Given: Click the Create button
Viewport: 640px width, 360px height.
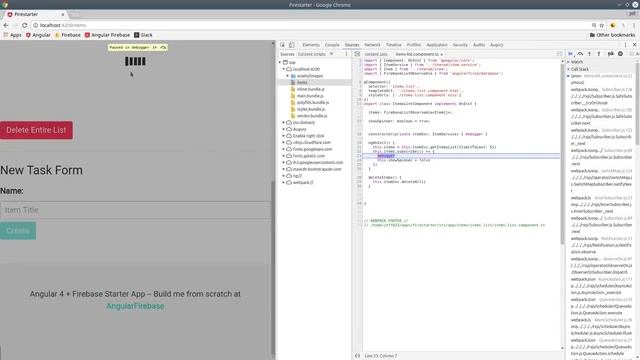Looking at the screenshot, I should tap(18, 231).
